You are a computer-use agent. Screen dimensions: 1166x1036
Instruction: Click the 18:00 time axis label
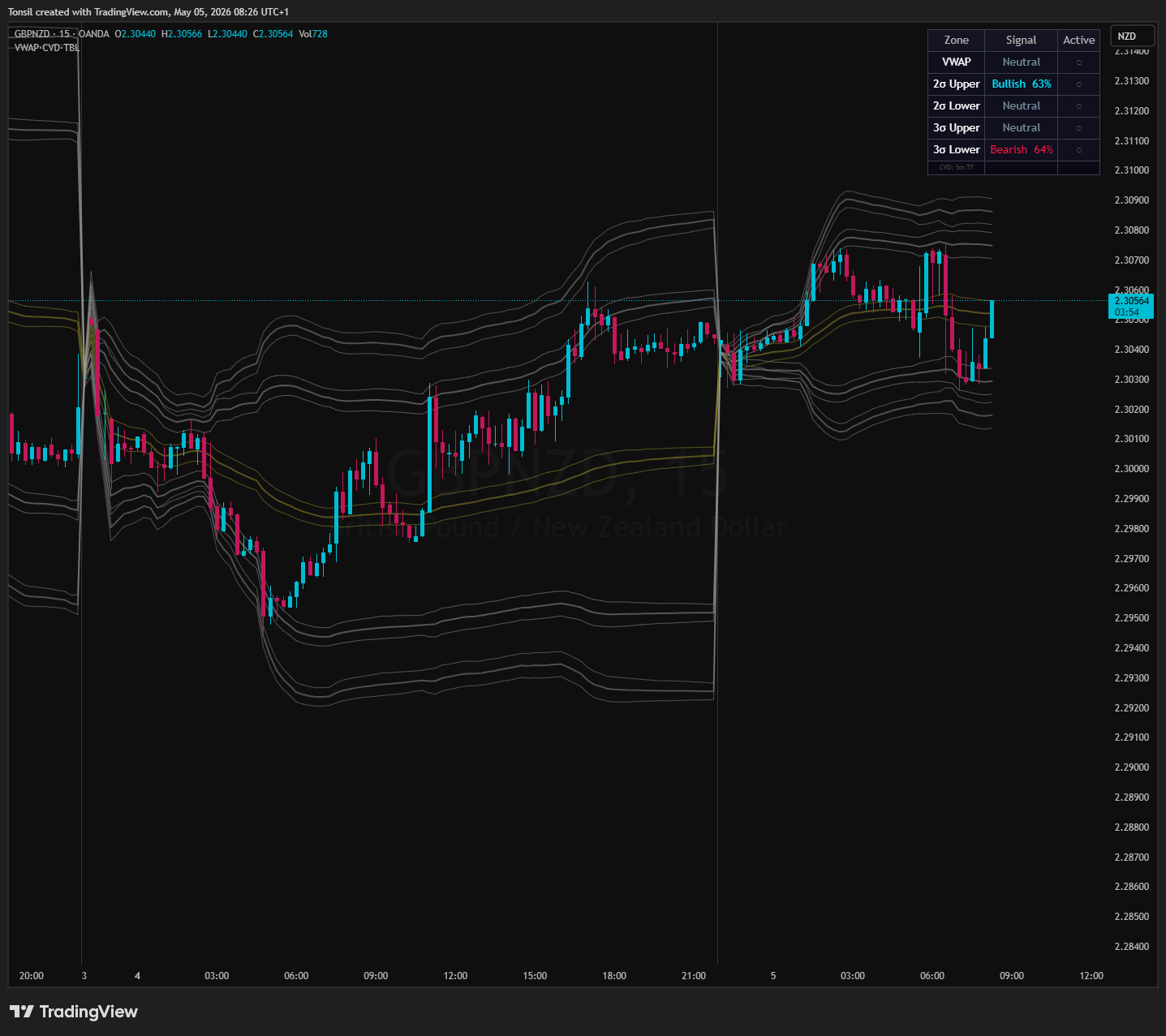(615, 976)
